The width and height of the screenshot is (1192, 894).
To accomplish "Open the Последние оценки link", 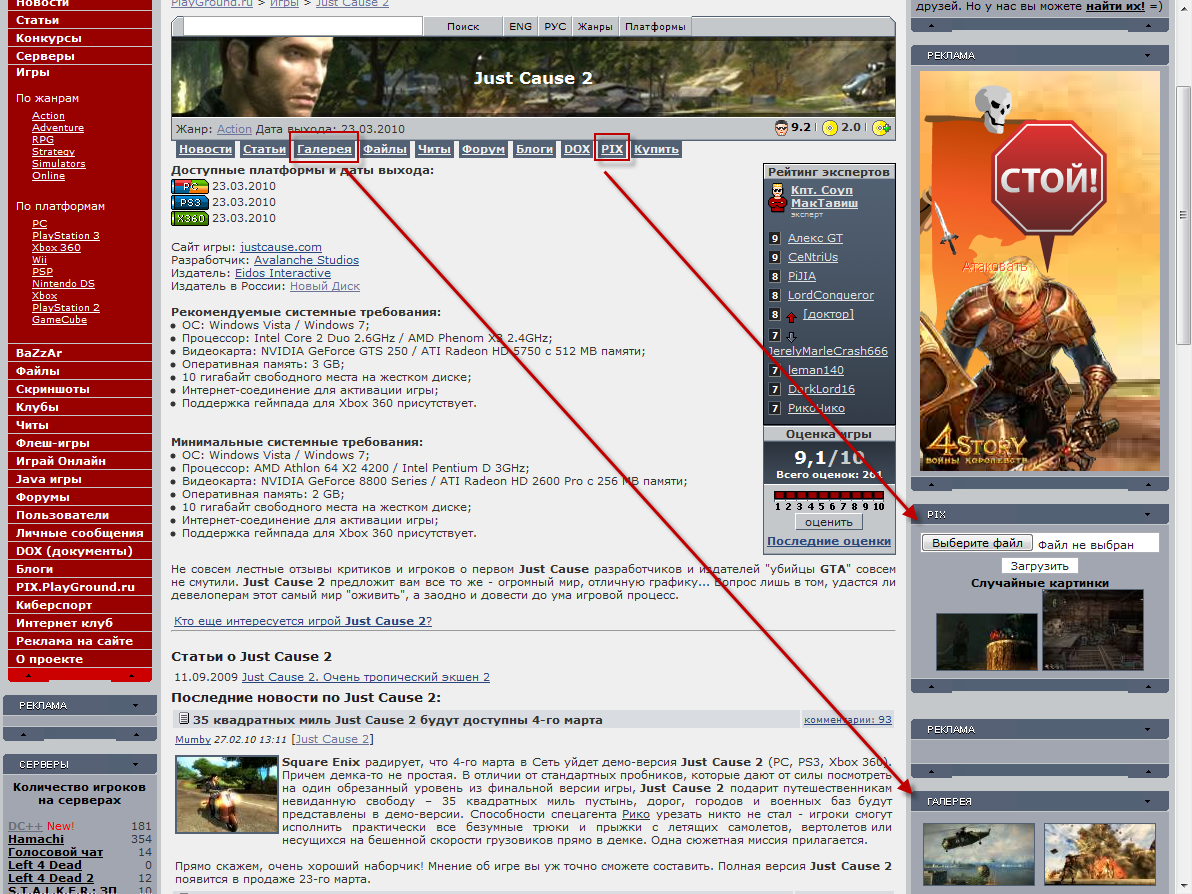I will tap(829, 541).
